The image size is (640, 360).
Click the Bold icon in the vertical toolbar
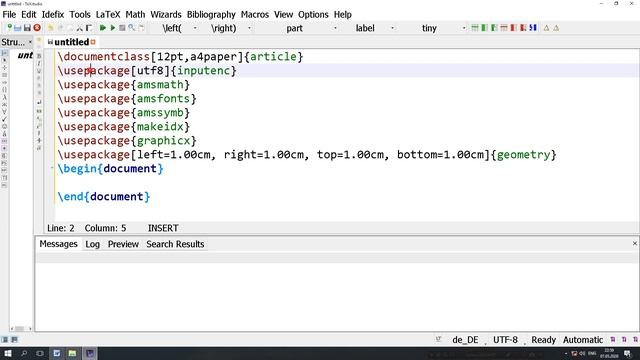(39, 56)
